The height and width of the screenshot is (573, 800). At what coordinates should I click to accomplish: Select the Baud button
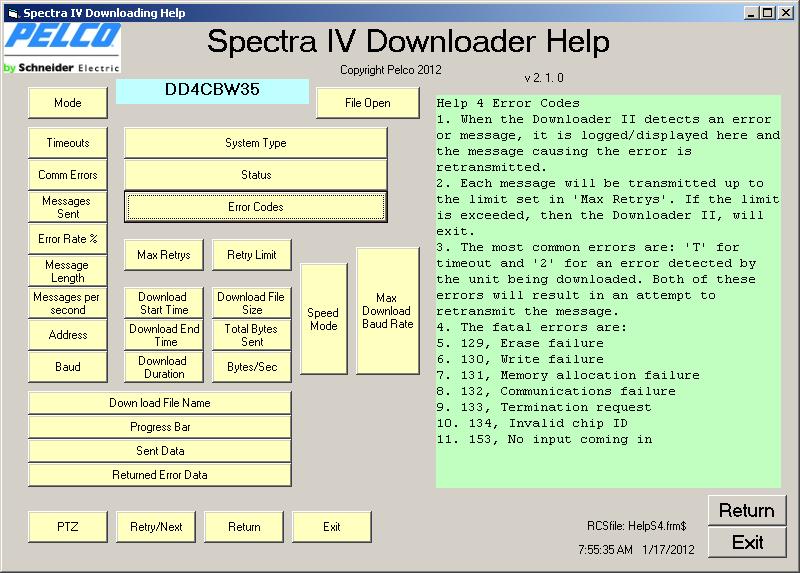pyautogui.click(x=68, y=367)
